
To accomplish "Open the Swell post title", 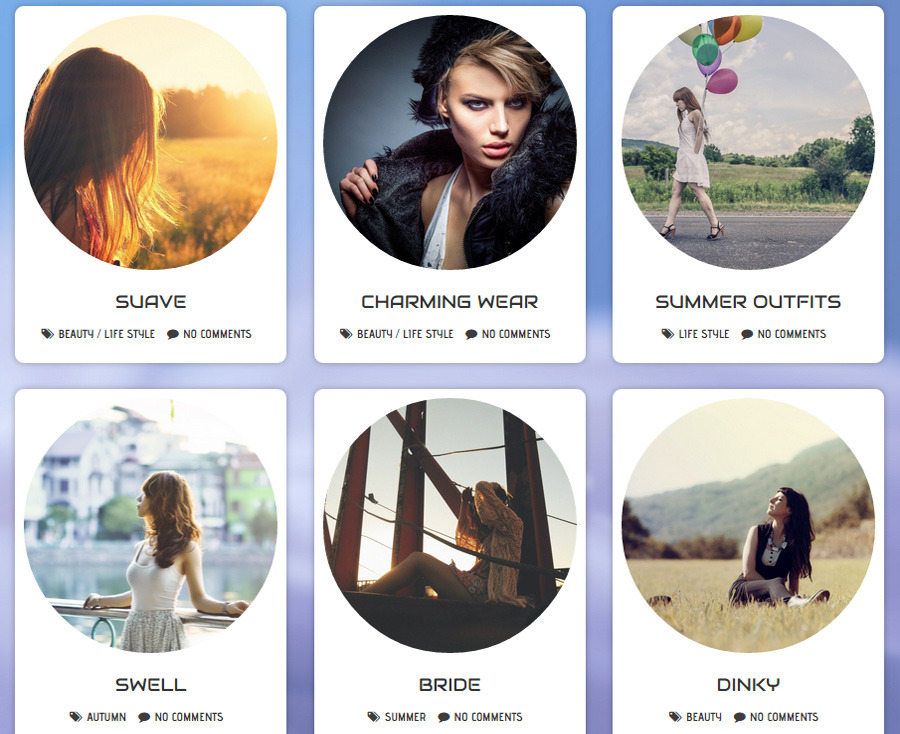I will pos(150,684).
